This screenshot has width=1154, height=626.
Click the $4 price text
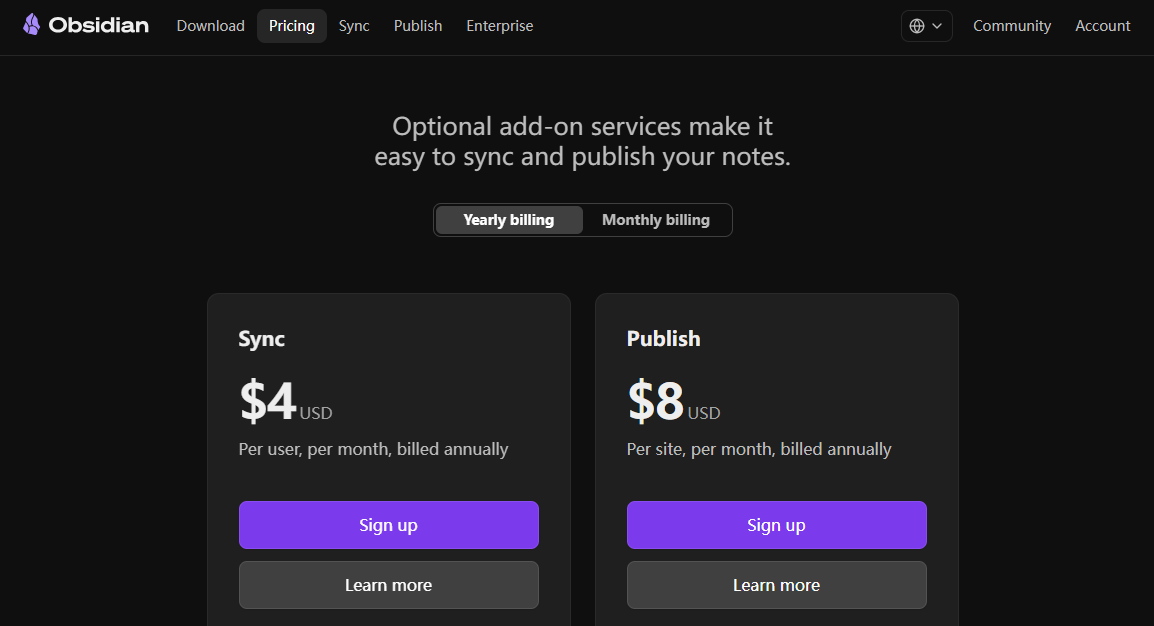[x=268, y=401]
